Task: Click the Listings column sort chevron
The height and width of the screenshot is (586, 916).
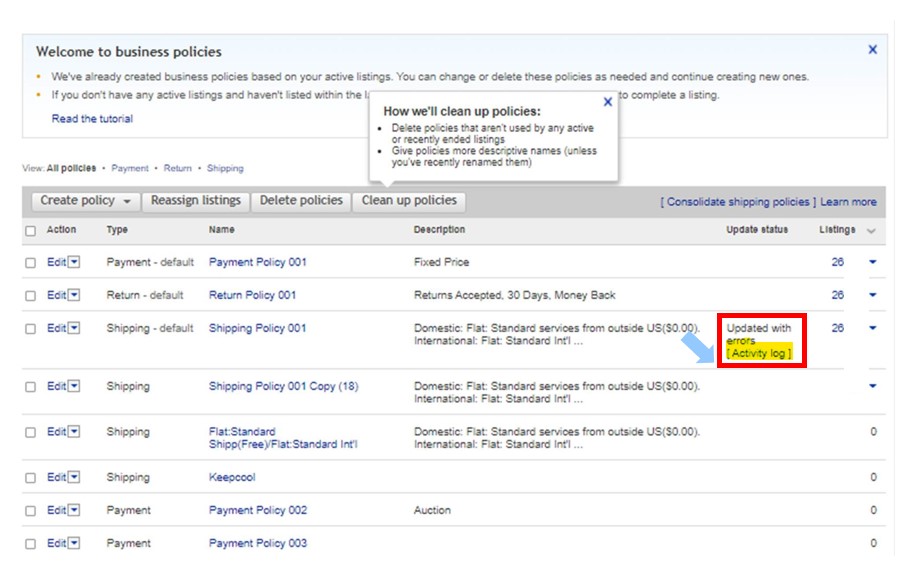Action: [x=871, y=231]
